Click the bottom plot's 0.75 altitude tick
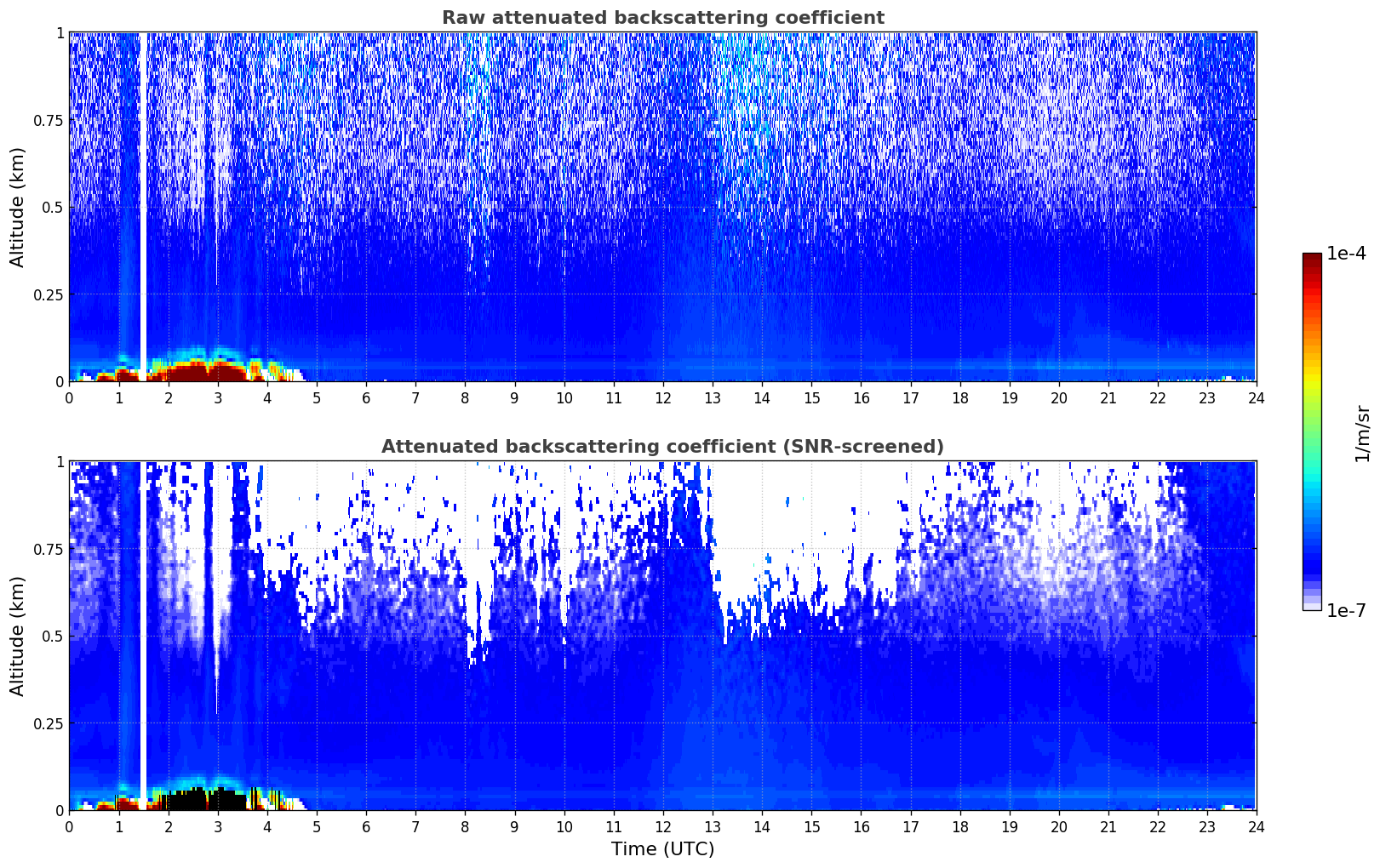The image size is (1380, 868). (x=49, y=549)
